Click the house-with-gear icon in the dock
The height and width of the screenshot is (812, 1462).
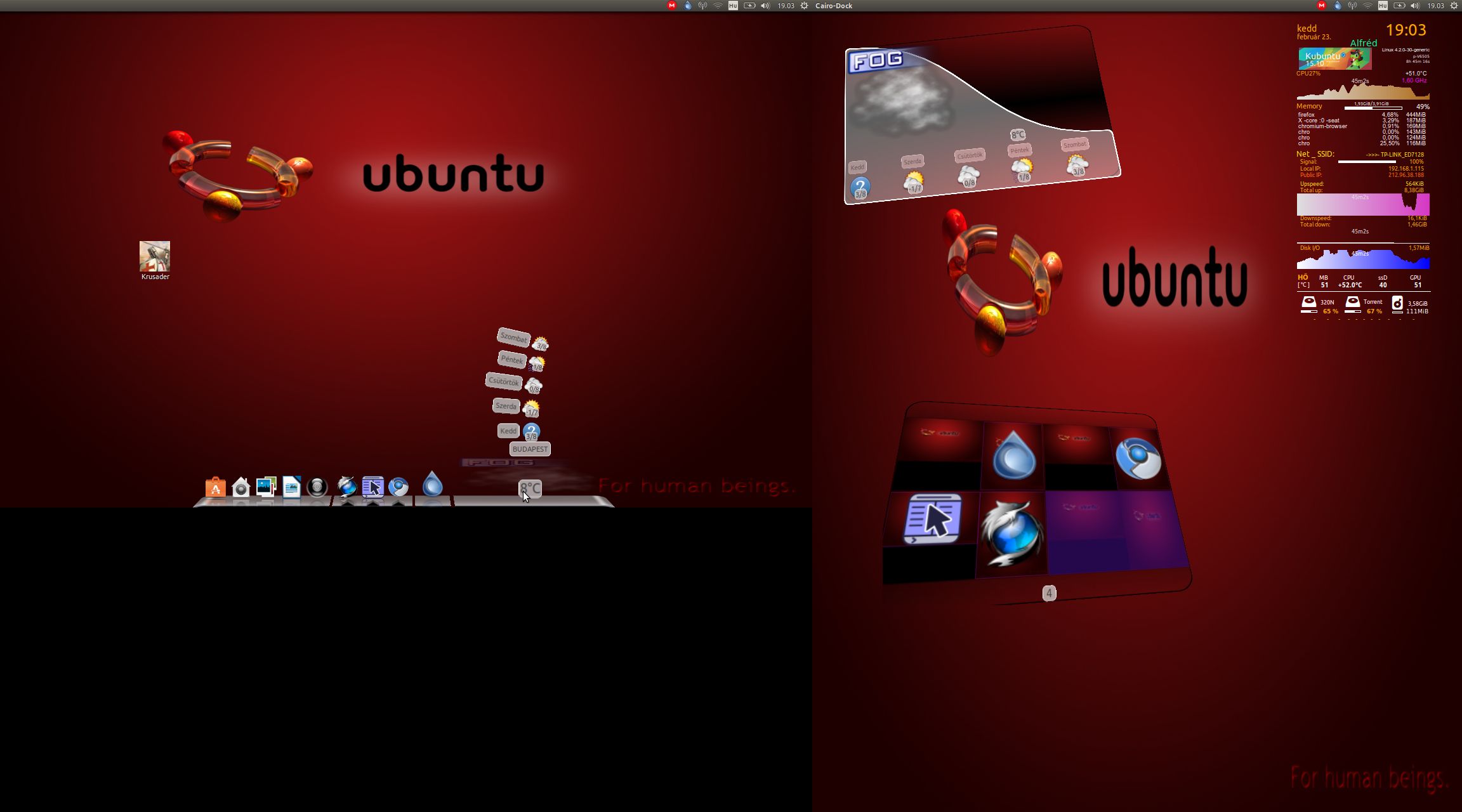[x=241, y=487]
